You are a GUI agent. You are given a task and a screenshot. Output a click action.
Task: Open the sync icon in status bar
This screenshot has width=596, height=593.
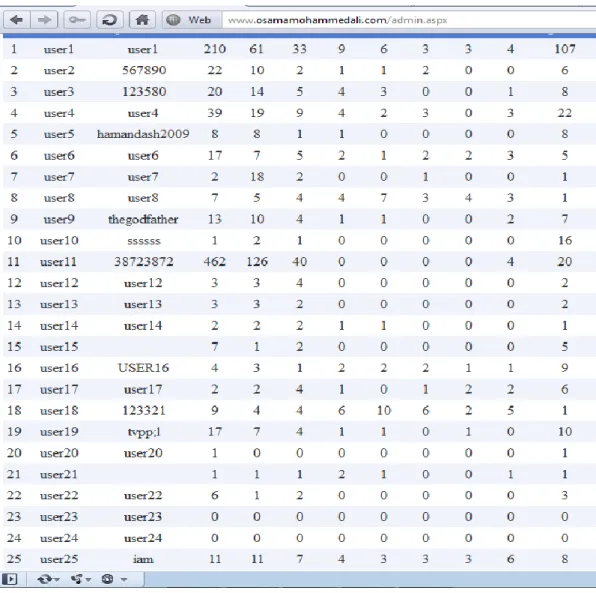click(x=44, y=579)
